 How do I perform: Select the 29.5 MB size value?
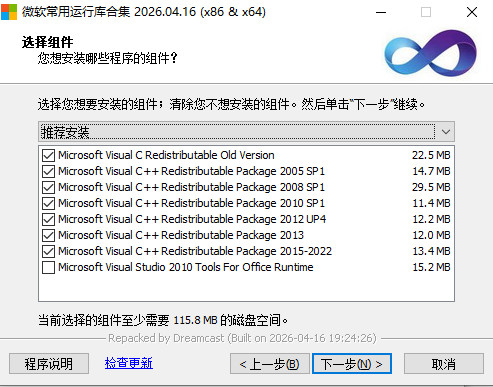tap(431, 187)
